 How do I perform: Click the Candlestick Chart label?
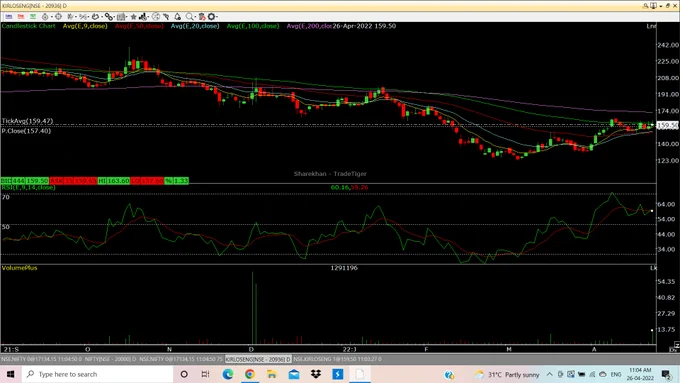coord(29,26)
